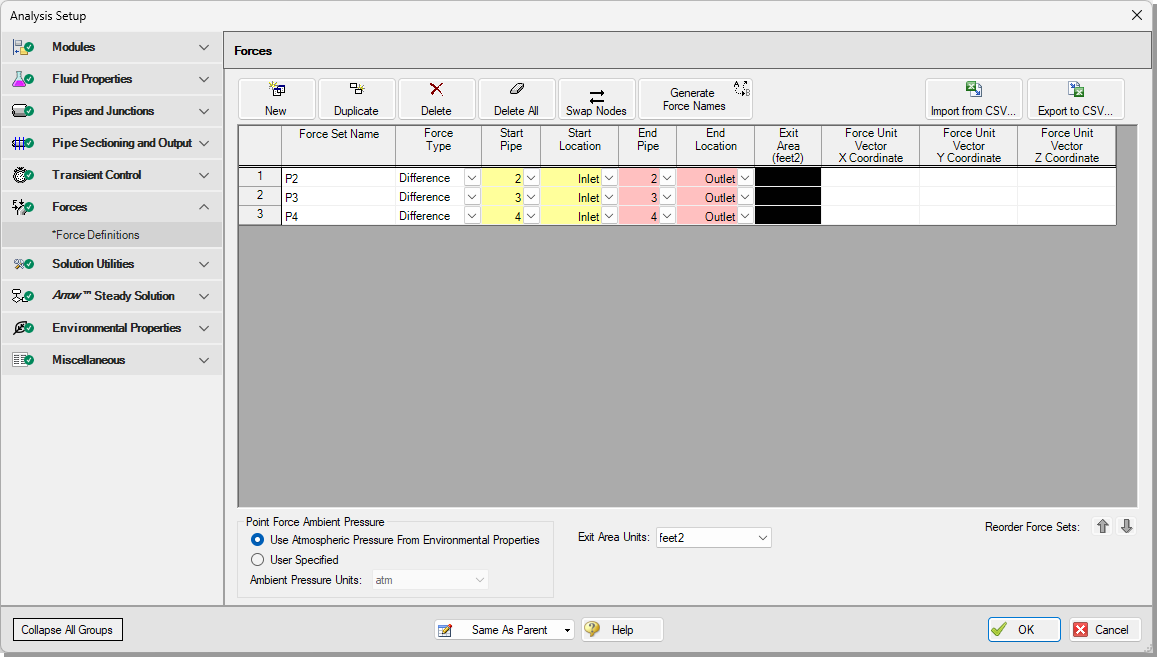1157x657 pixels.
Task: Click the Transient Control icon
Action: click(23, 175)
